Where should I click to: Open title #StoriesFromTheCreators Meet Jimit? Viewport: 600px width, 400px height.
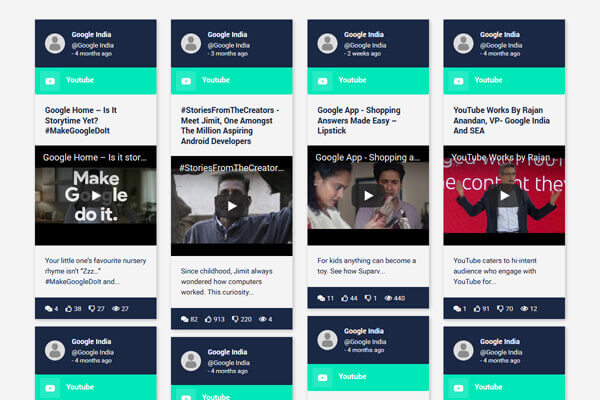click(x=230, y=126)
